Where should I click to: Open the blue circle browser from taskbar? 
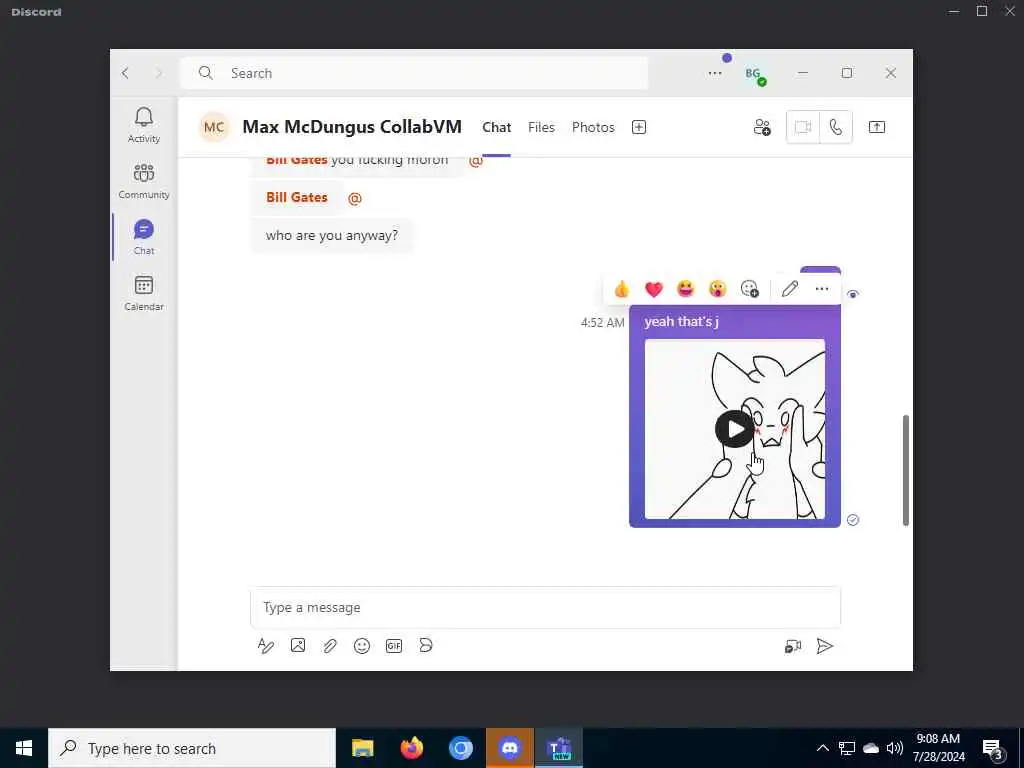pos(460,748)
